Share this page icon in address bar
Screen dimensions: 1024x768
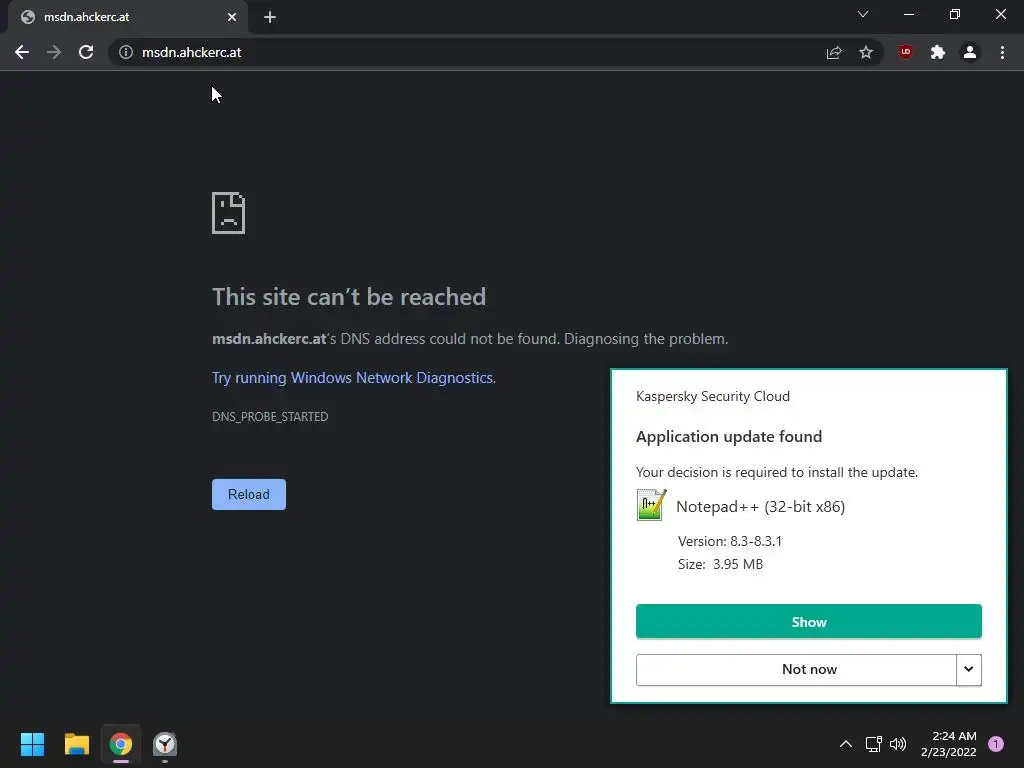[834, 52]
